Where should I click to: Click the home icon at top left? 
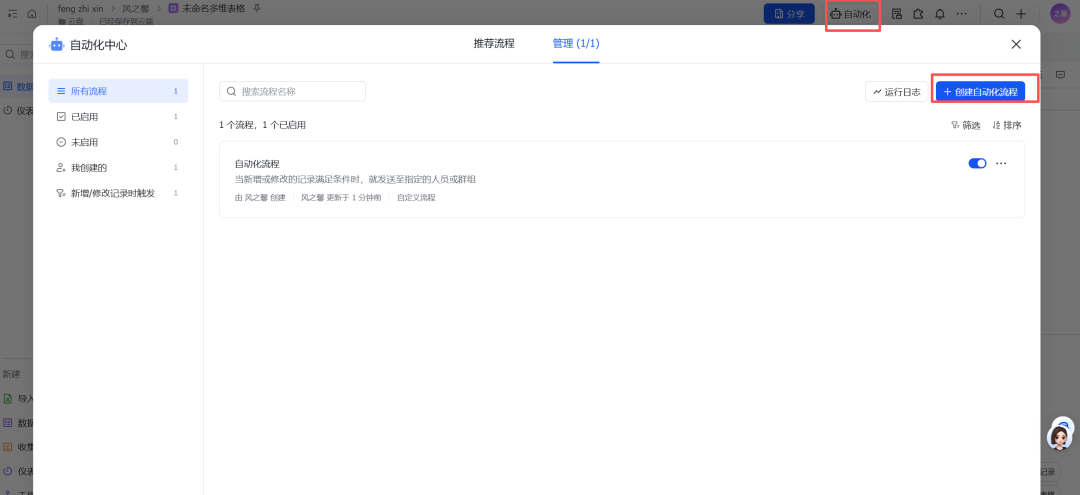click(x=32, y=14)
